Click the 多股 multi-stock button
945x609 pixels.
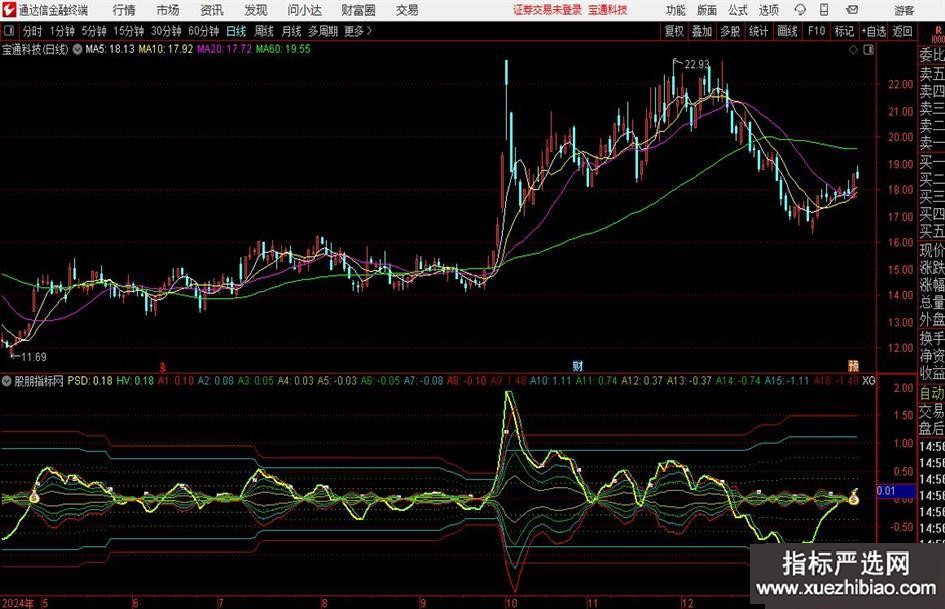click(730, 31)
